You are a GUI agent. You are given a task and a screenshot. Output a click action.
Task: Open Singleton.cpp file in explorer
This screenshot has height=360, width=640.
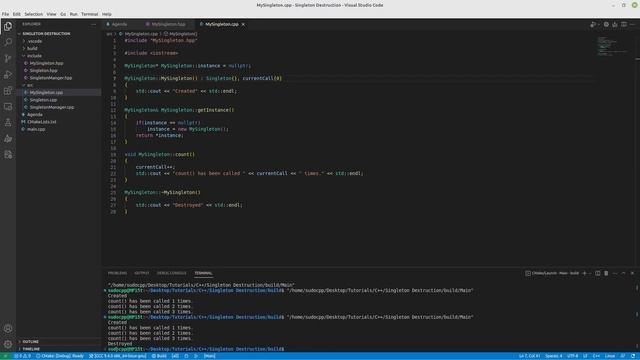tap(43, 100)
